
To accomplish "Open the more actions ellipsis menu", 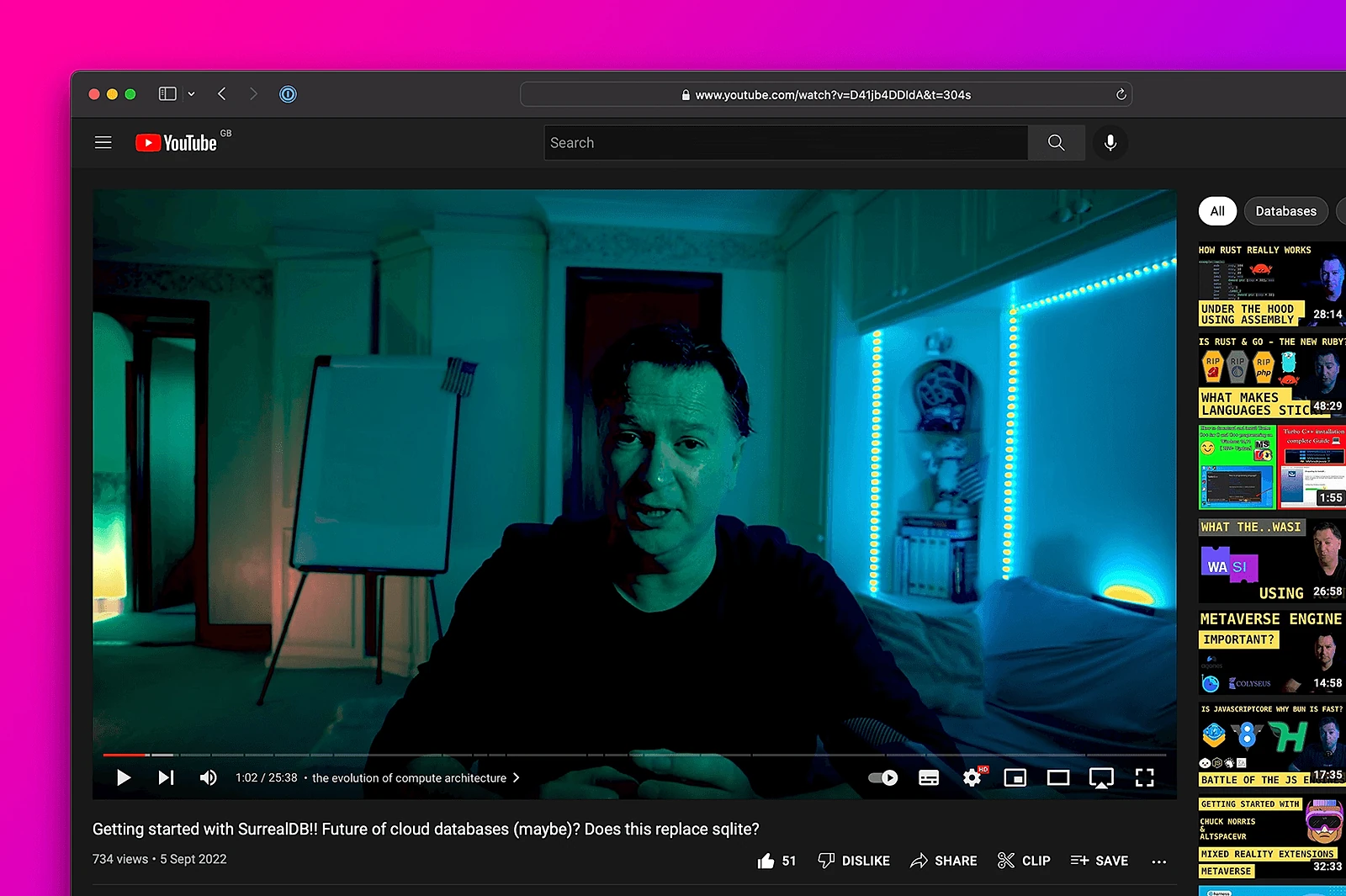I will click(x=1159, y=862).
